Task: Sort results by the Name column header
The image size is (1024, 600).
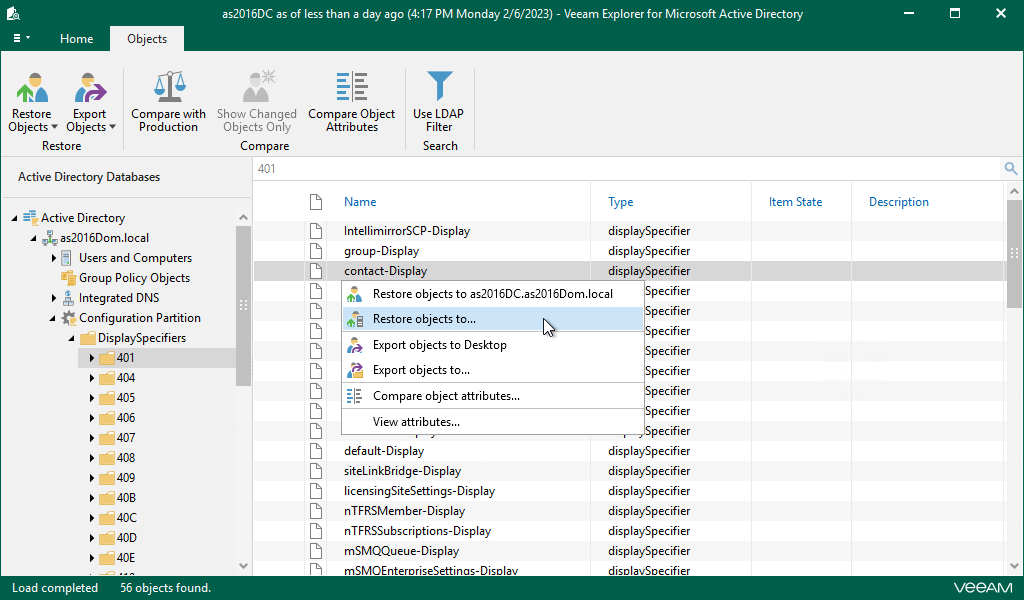Action: (x=360, y=201)
